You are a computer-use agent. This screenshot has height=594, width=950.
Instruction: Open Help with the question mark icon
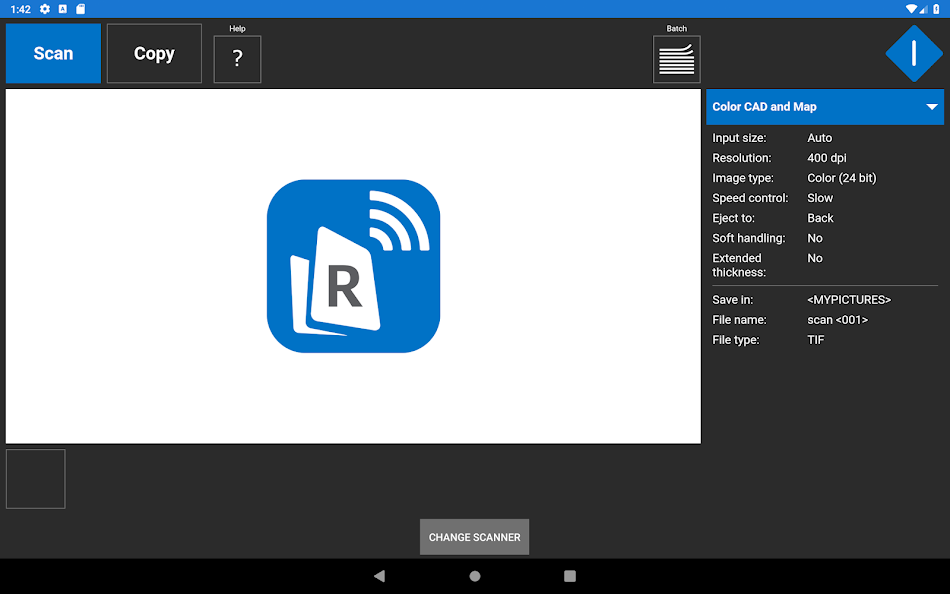237,59
